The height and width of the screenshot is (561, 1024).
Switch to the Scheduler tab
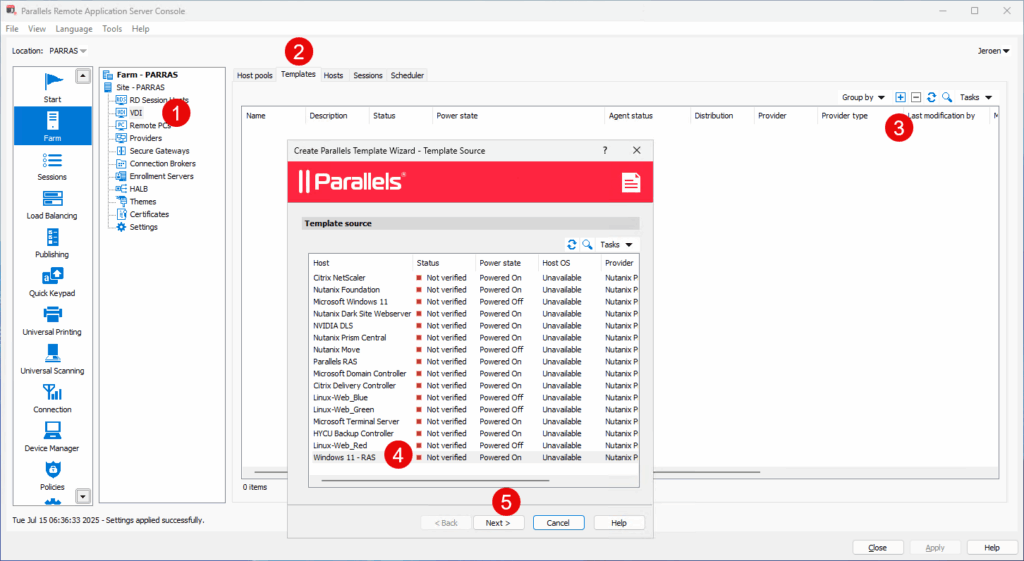click(408, 75)
